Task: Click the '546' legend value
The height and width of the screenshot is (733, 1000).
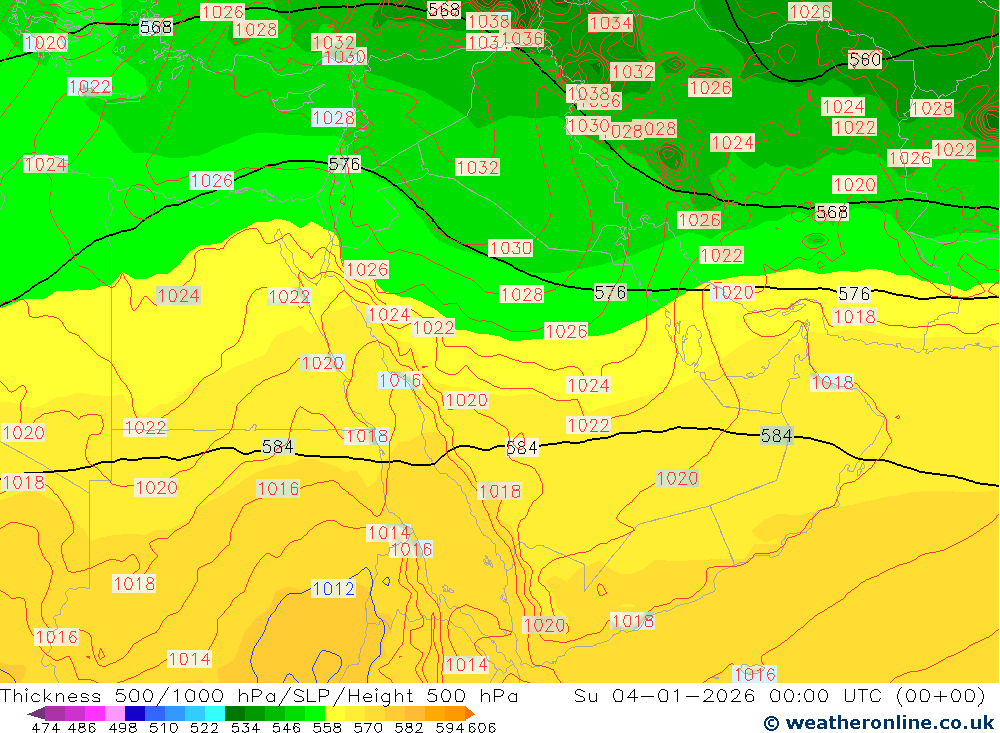Action: point(286,727)
